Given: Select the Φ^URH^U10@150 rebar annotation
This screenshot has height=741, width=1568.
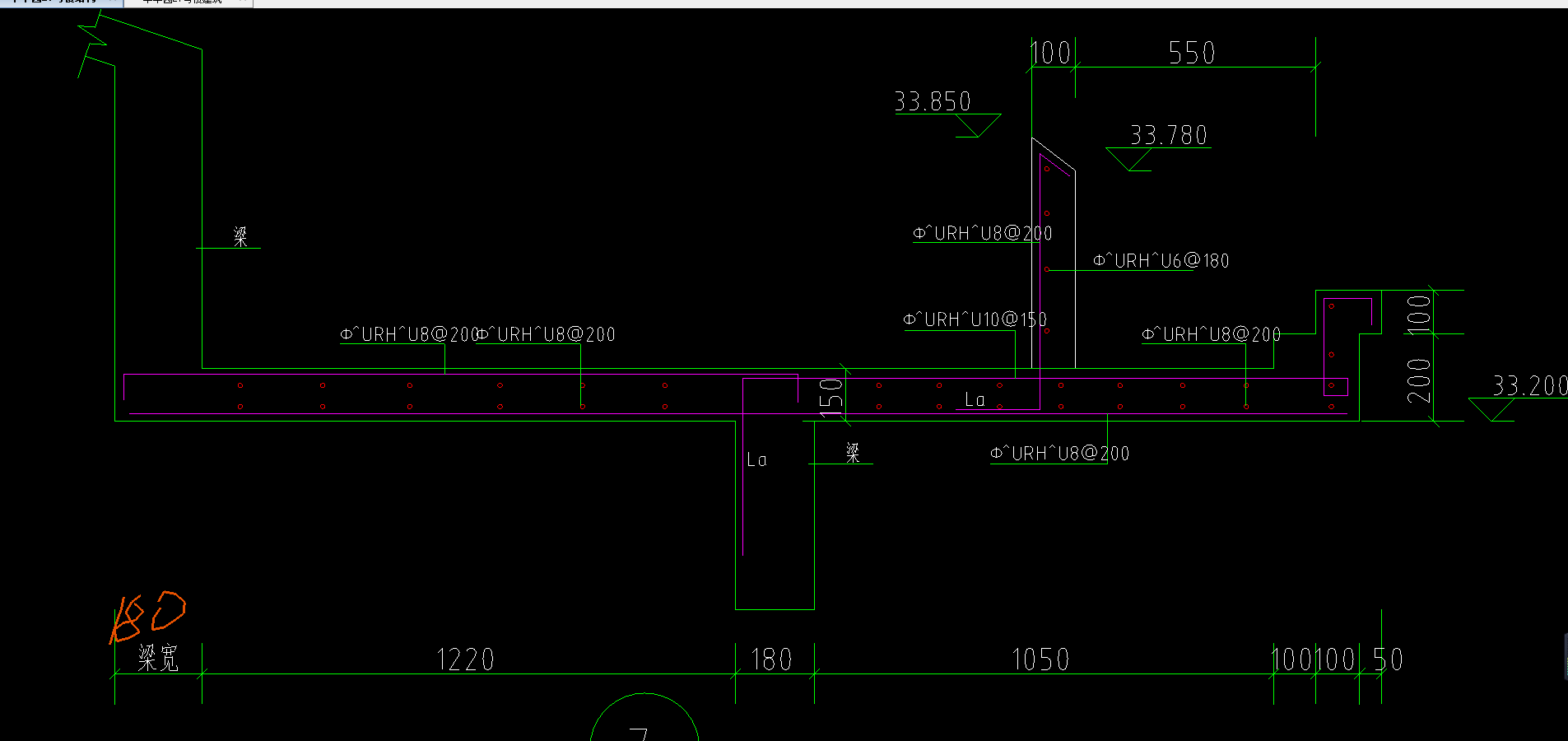Looking at the screenshot, I should pyautogui.click(x=975, y=319).
